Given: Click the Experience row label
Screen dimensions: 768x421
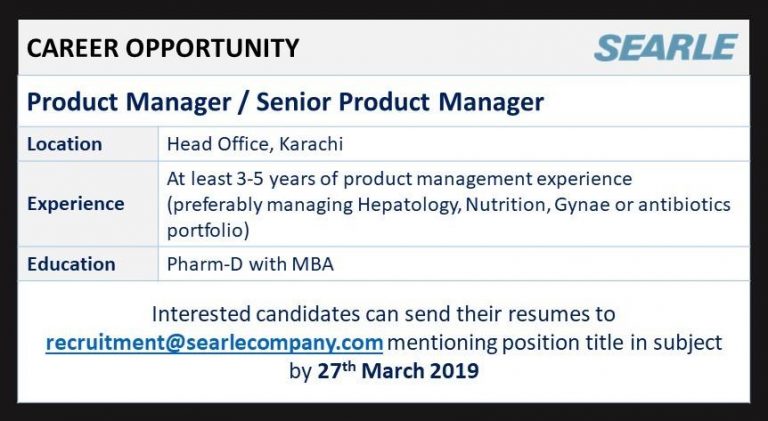Looking at the screenshot, I should tap(76, 204).
